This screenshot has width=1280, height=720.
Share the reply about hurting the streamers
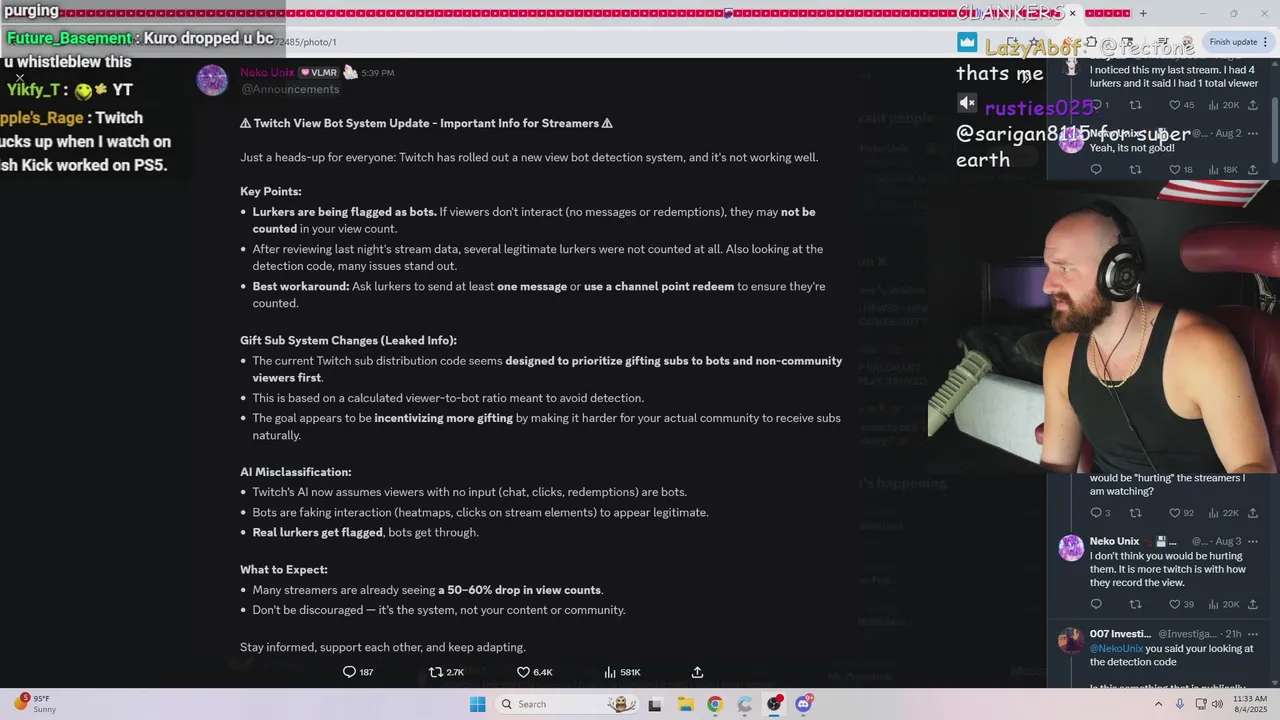pos(1253,513)
